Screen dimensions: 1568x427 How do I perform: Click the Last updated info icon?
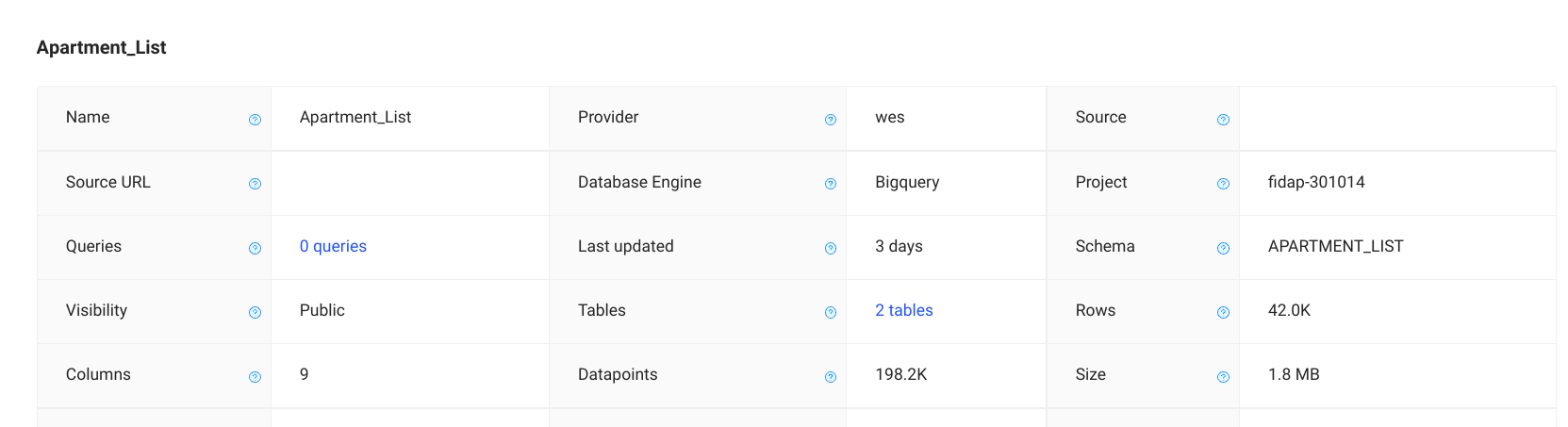click(831, 249)
